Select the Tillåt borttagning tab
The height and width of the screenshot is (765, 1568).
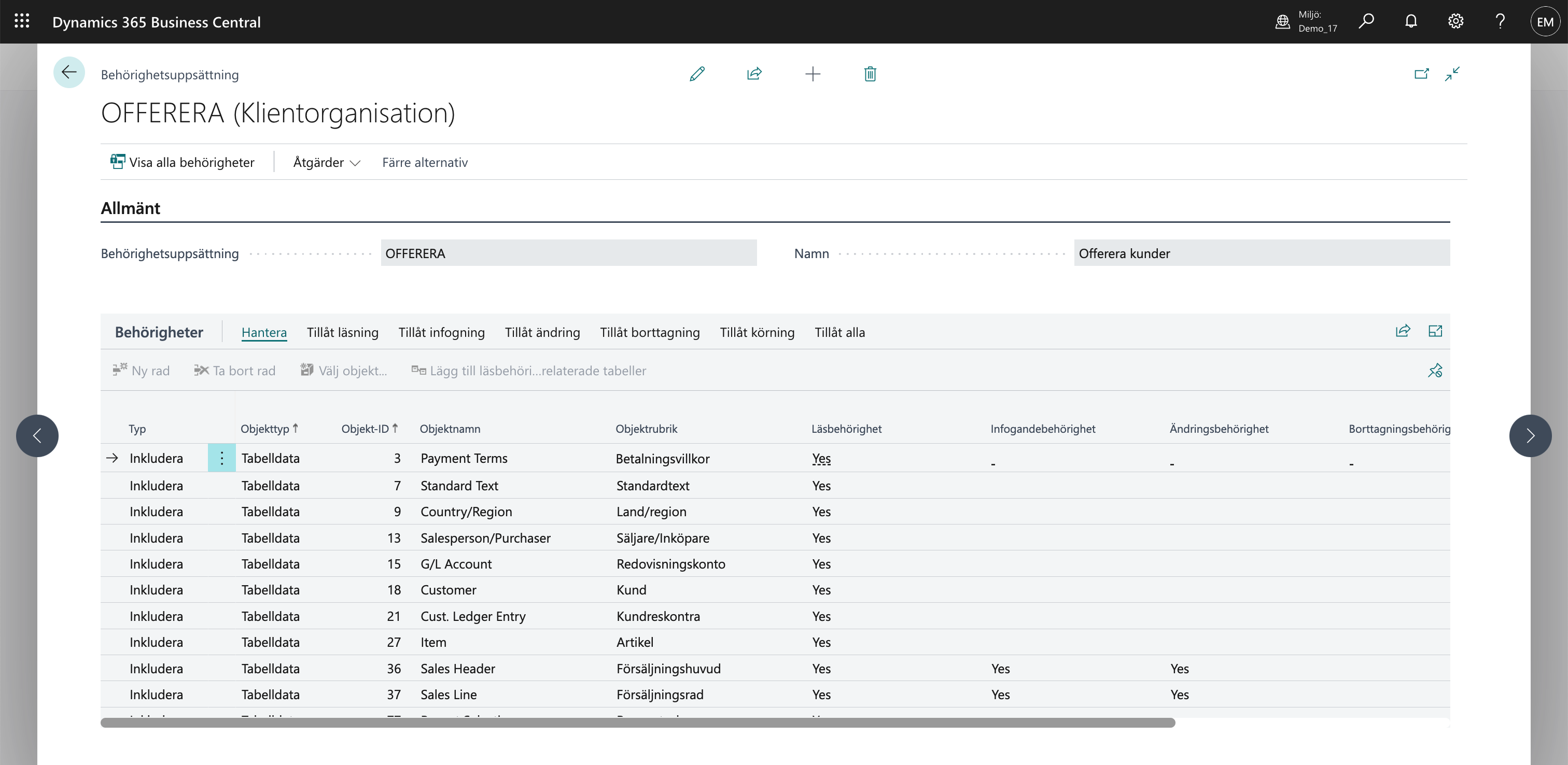tap(650, 332)
